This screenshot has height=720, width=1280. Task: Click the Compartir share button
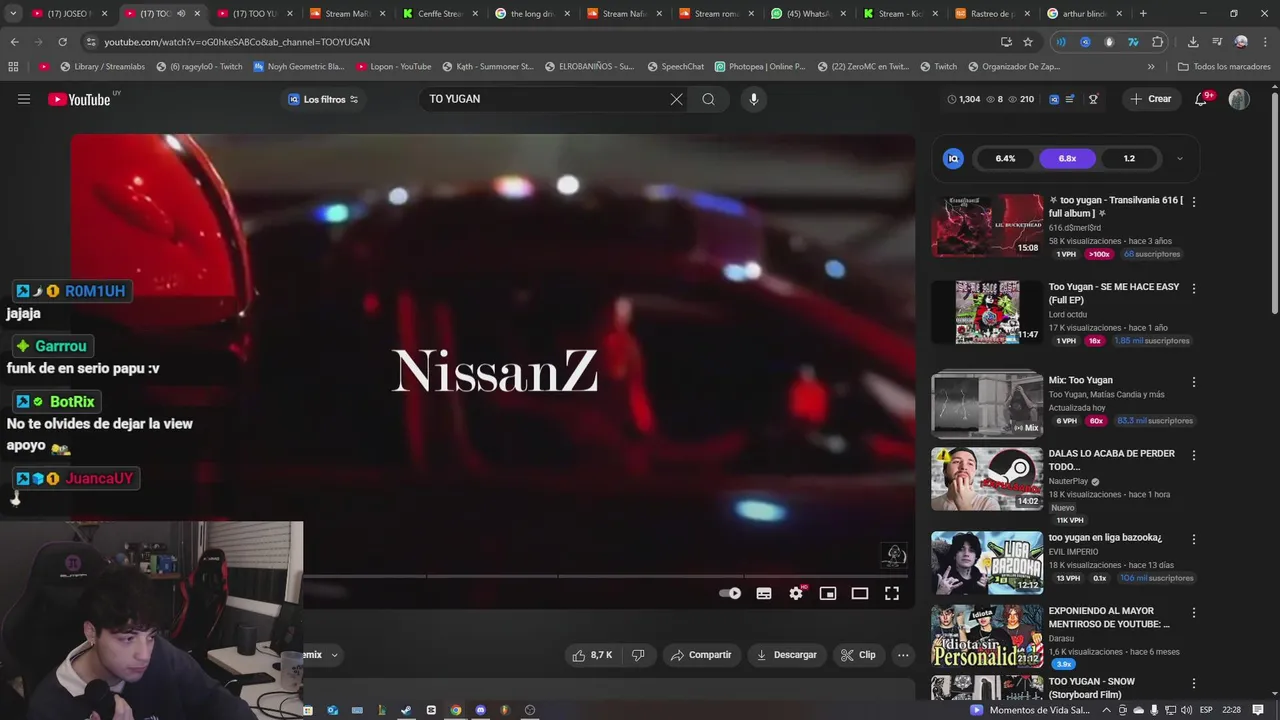pos(701,655)
